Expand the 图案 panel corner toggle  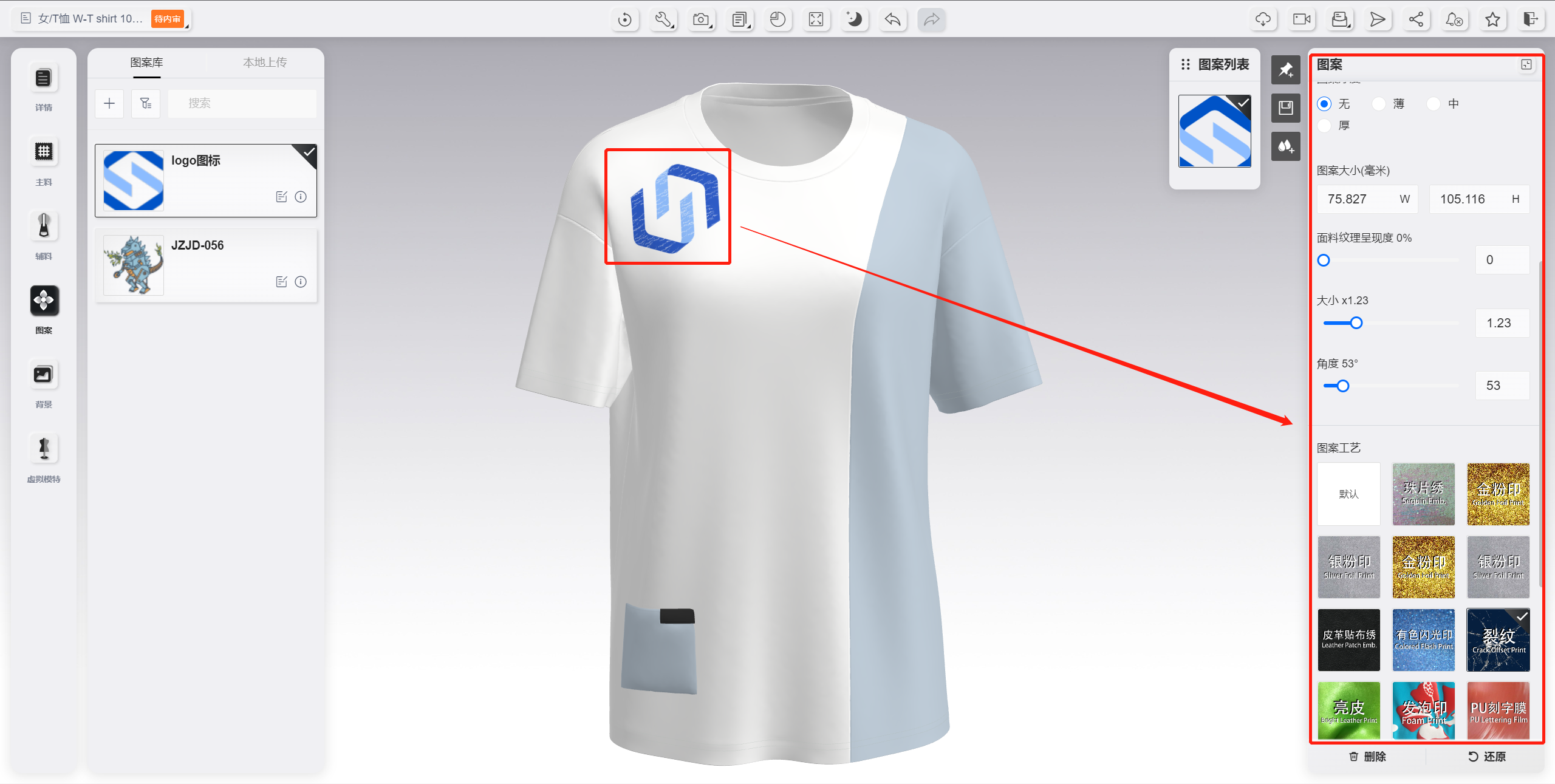pyautogui.click(x=1526, y=64)
